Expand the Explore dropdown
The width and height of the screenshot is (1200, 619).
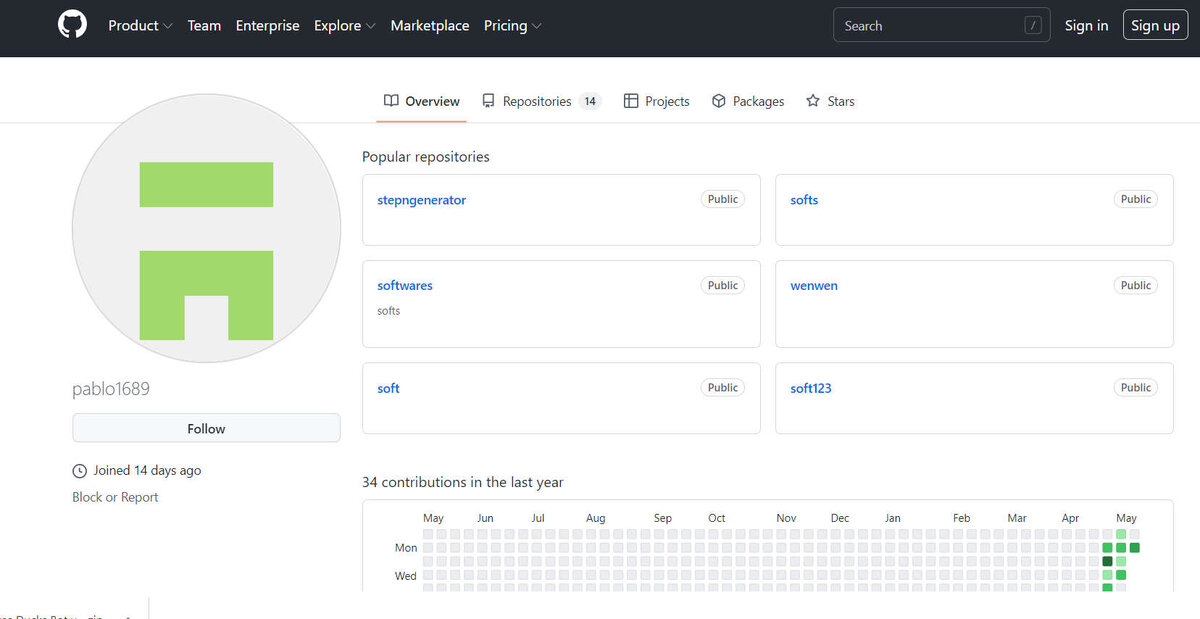click(345, 26)
